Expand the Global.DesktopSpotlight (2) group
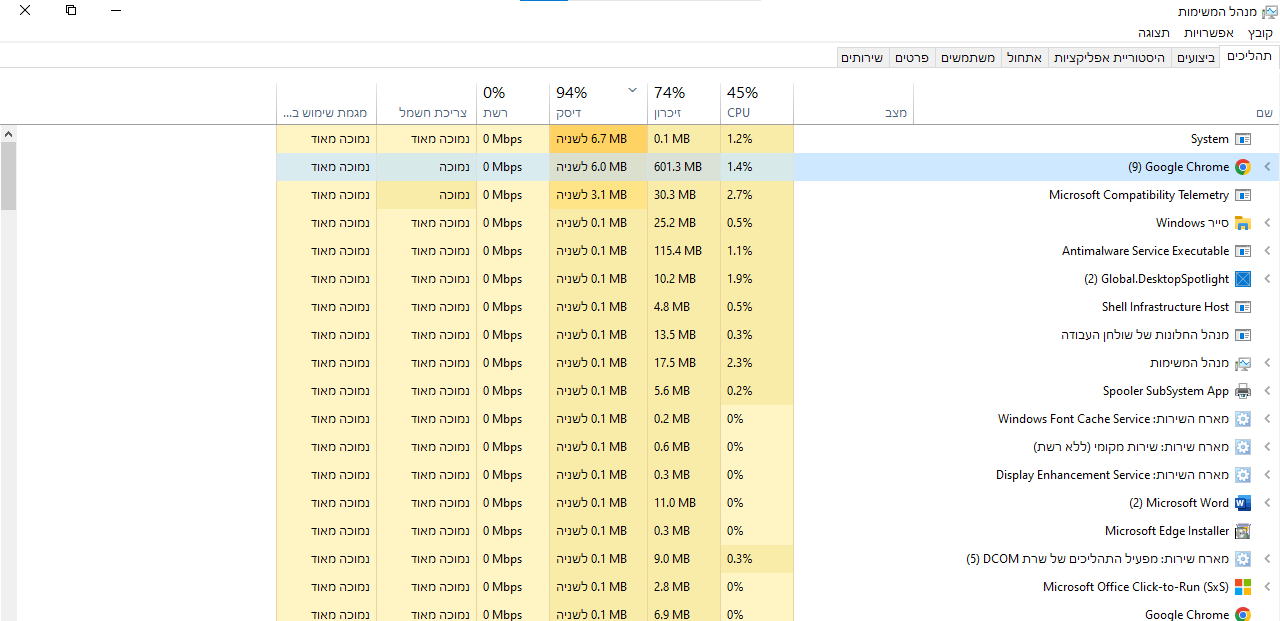The height and width of the screenshot is (621, 1280). coord(1267,279)
